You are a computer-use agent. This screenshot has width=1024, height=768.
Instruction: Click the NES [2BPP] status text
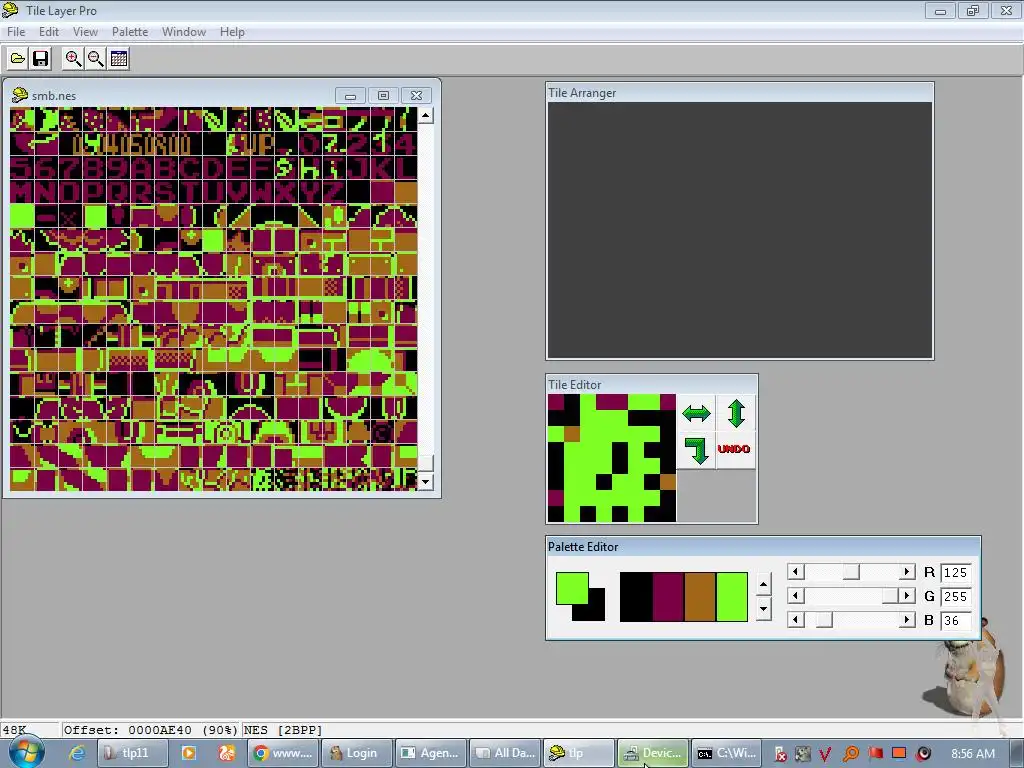[283, 730]
